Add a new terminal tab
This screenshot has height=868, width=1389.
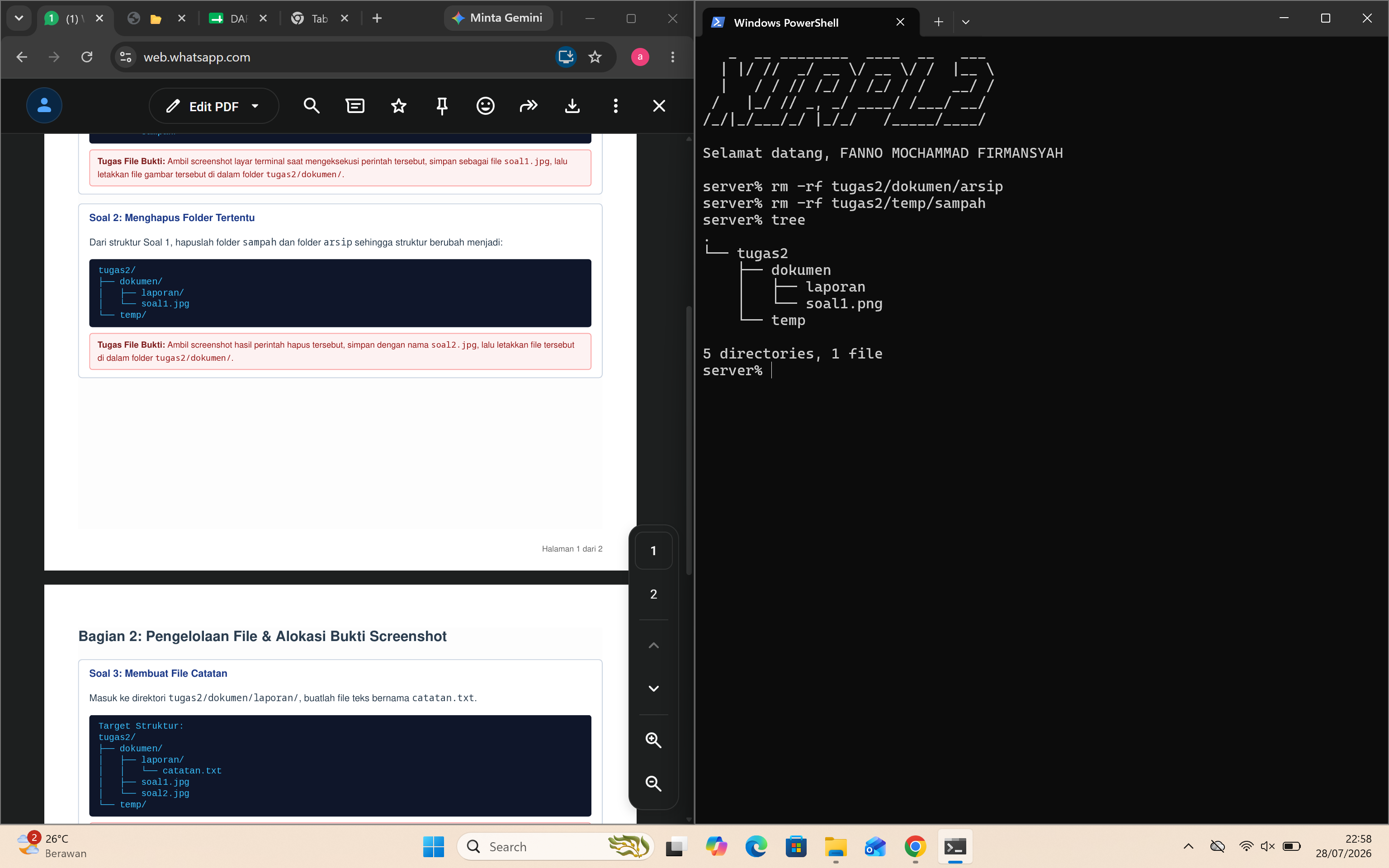click(939, 23)
